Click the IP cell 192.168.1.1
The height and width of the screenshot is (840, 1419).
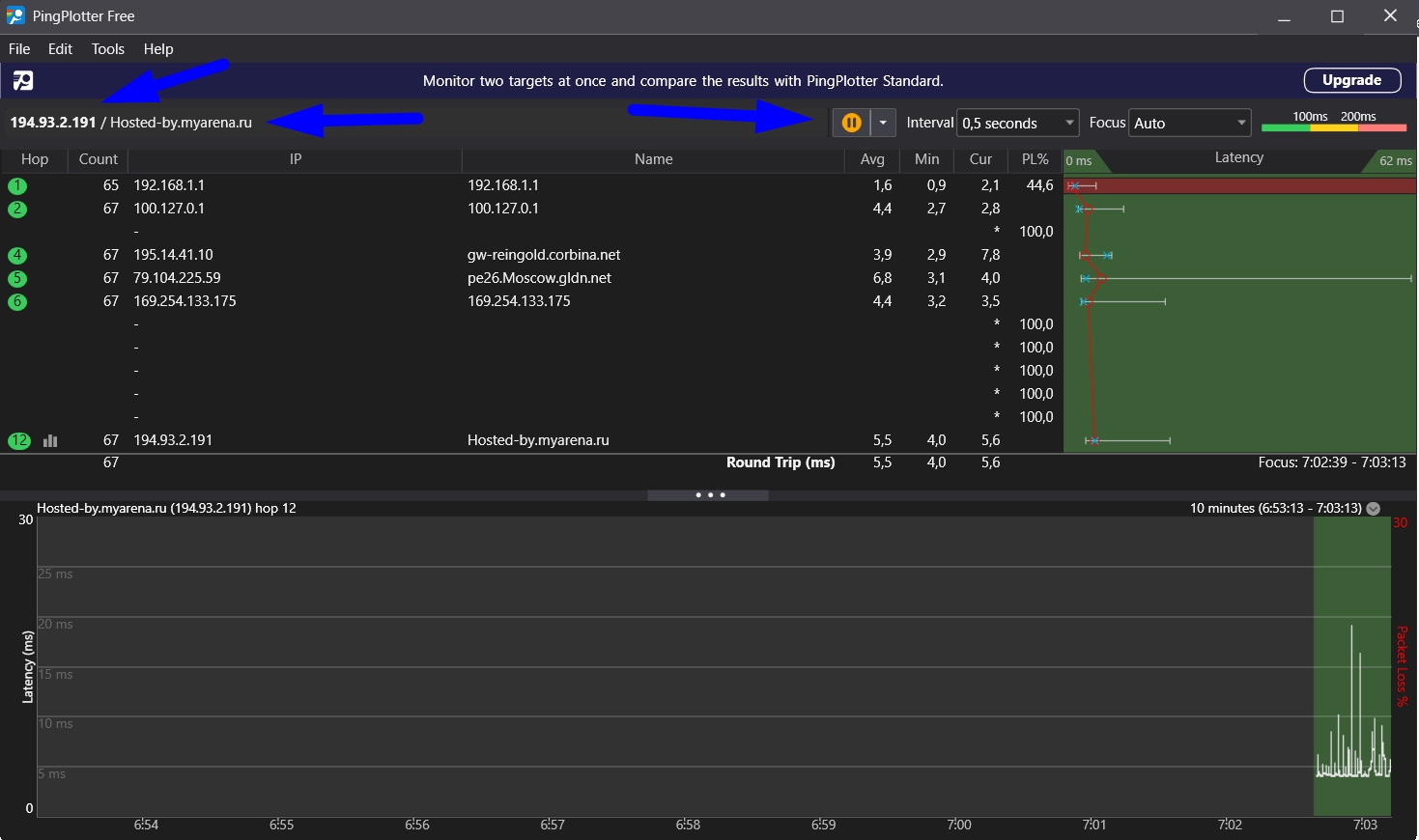tap(169, 185)
